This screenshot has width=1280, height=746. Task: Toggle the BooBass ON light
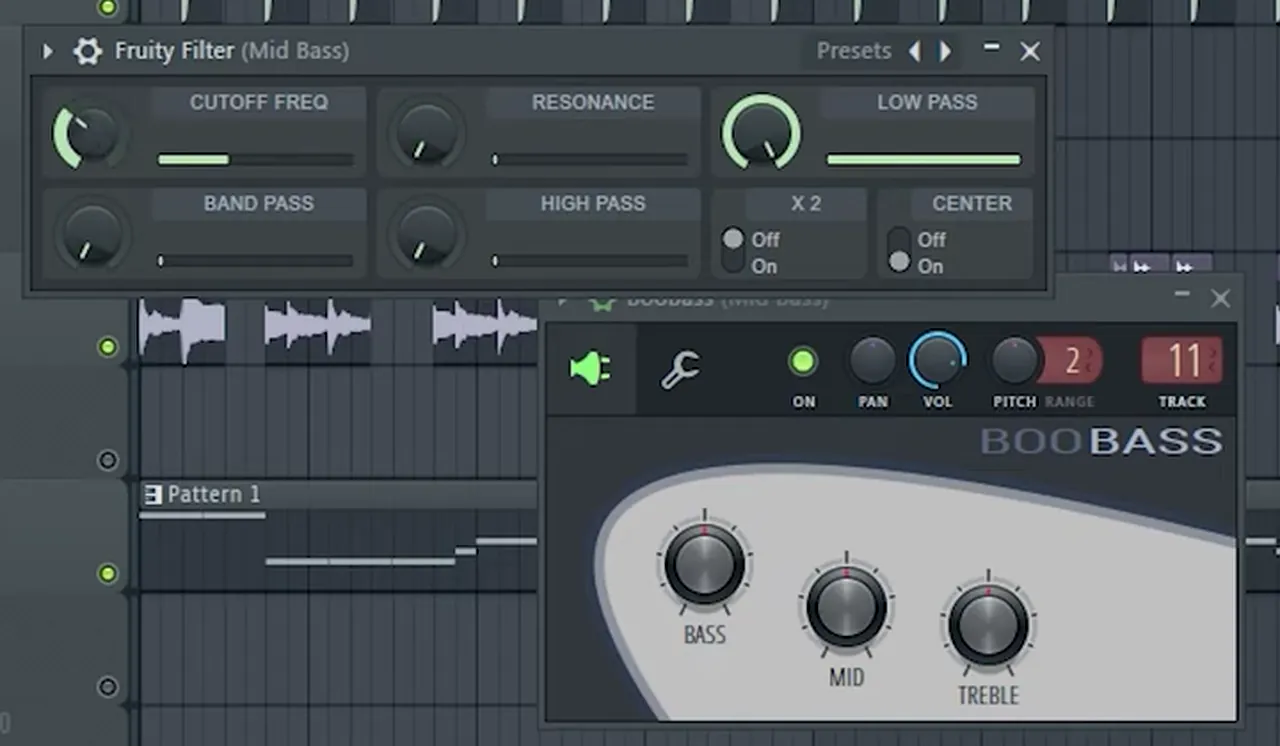tap(803, 362)
